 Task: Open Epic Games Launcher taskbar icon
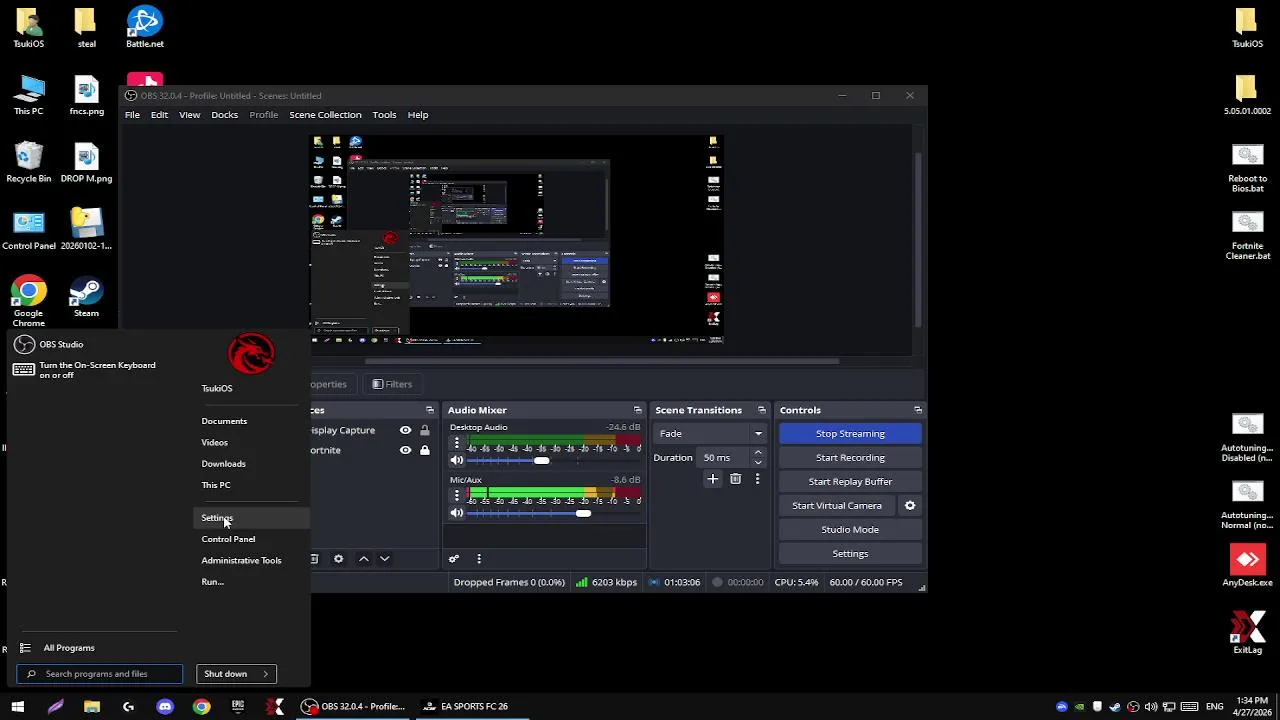(238, 706)
